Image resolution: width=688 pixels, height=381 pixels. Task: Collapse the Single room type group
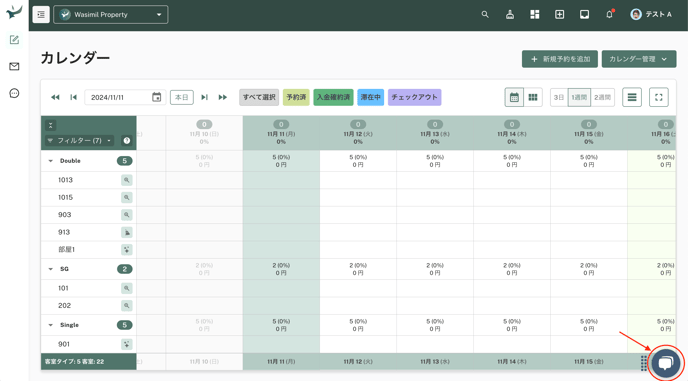point(50,325)
